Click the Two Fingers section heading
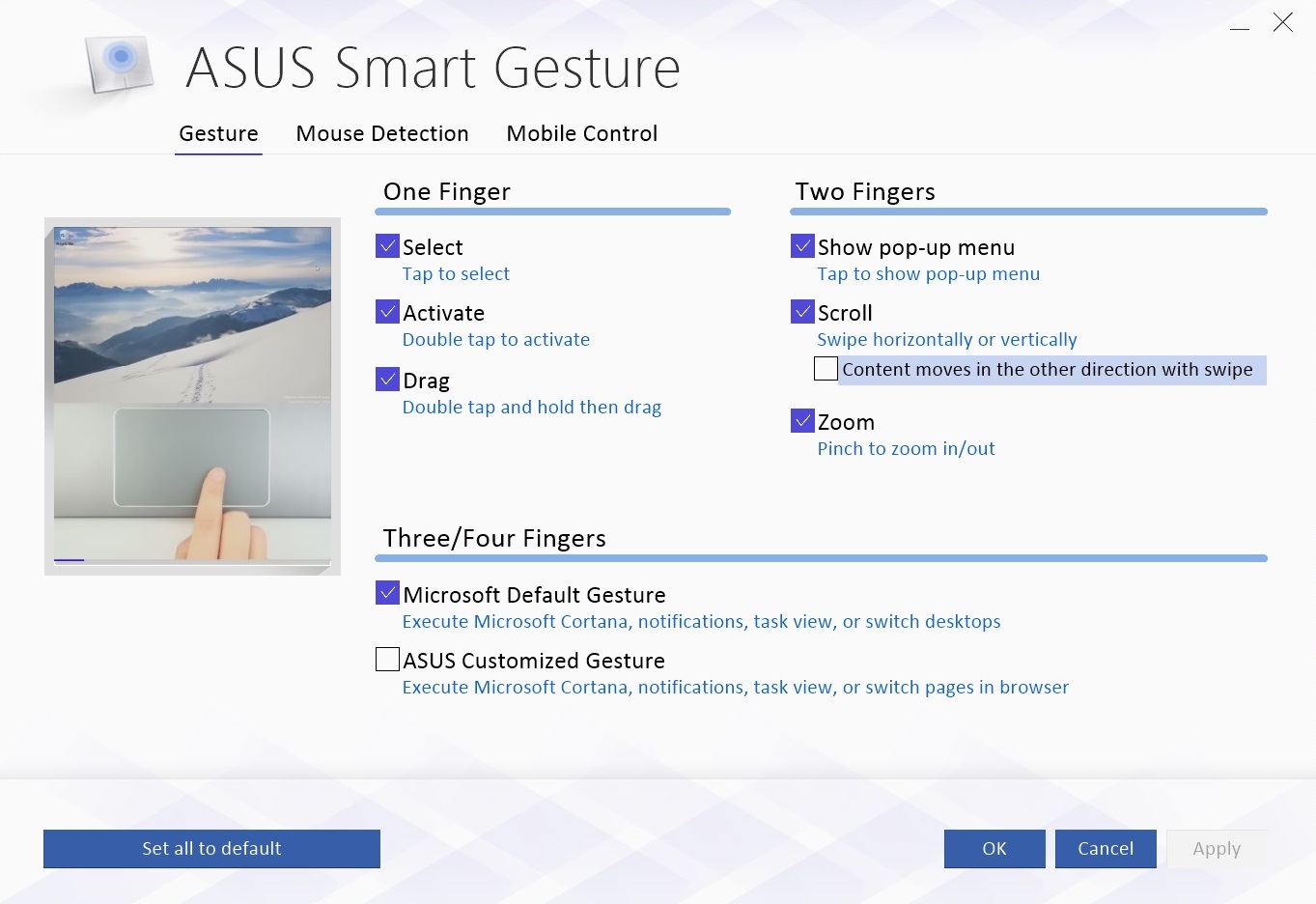1316x904 pixels. [x=865, y=191]
